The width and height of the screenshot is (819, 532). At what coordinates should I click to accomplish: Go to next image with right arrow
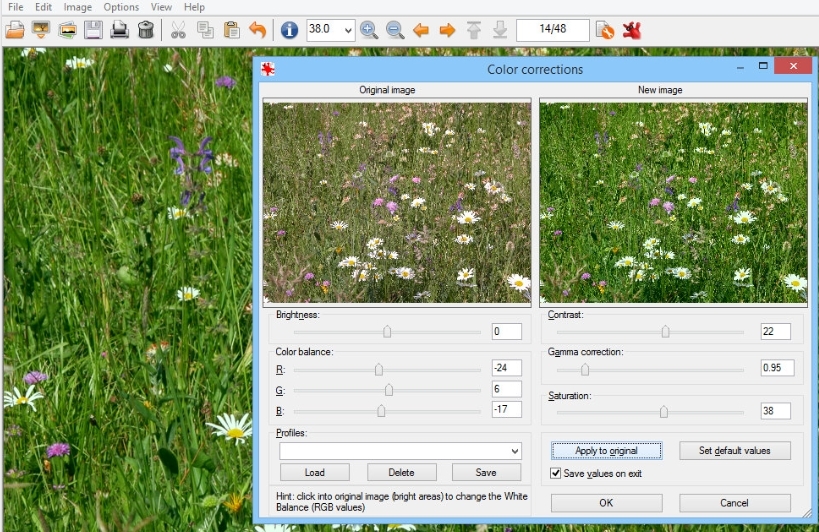coord(447,30)
